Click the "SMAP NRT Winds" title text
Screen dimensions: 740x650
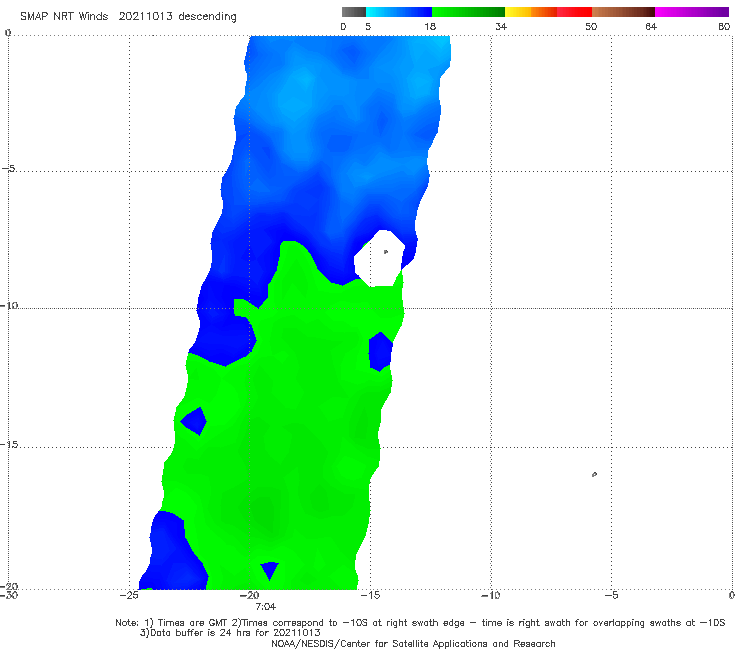[64, 17]
